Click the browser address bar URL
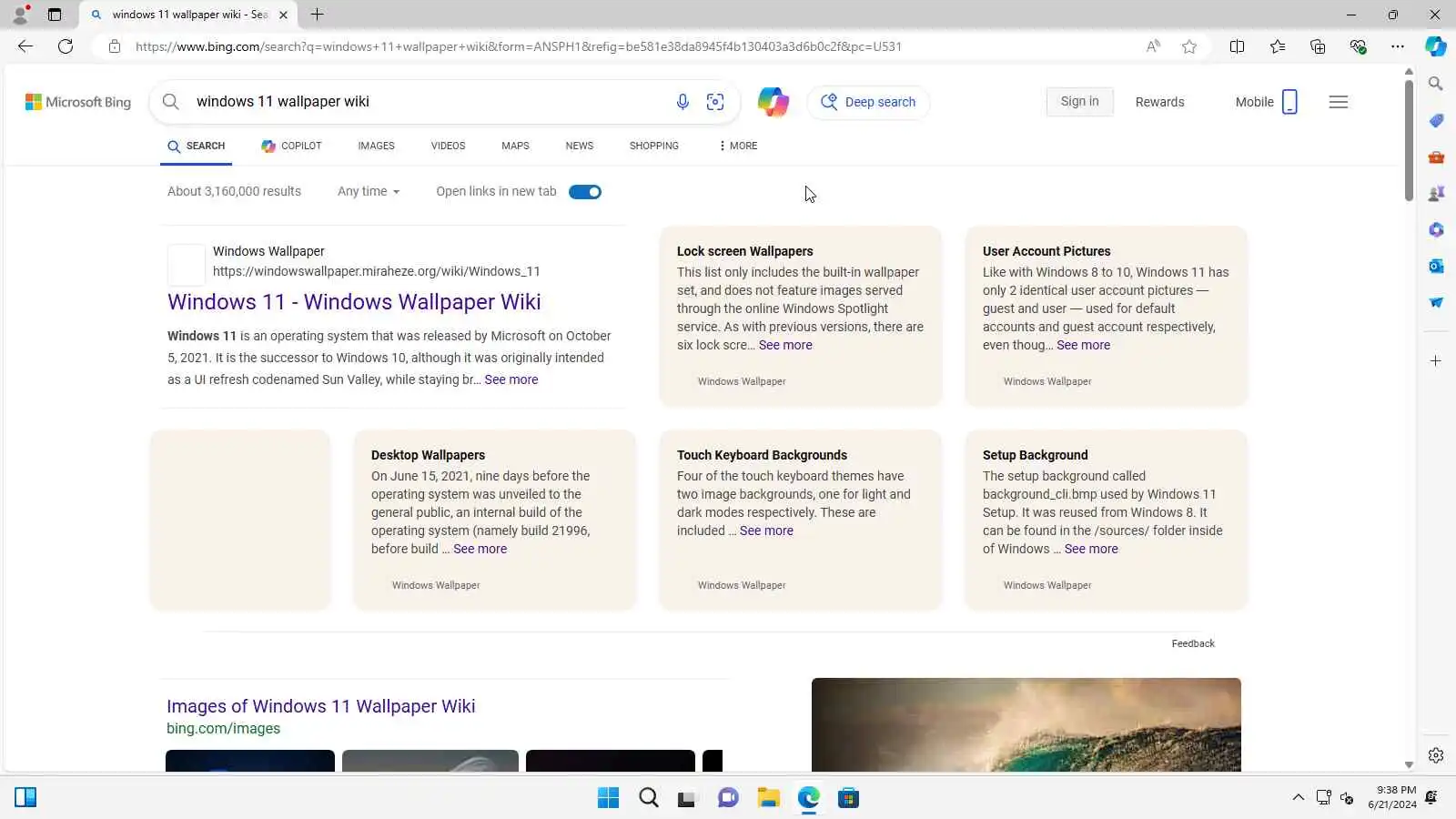 coord(519,46)
